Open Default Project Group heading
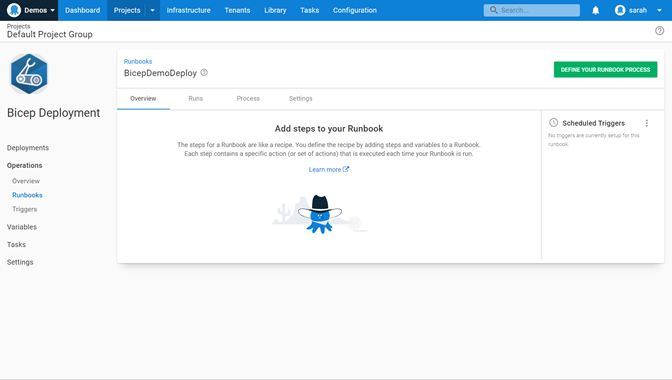This screenshot has width=672, height=380. point(50,34)
